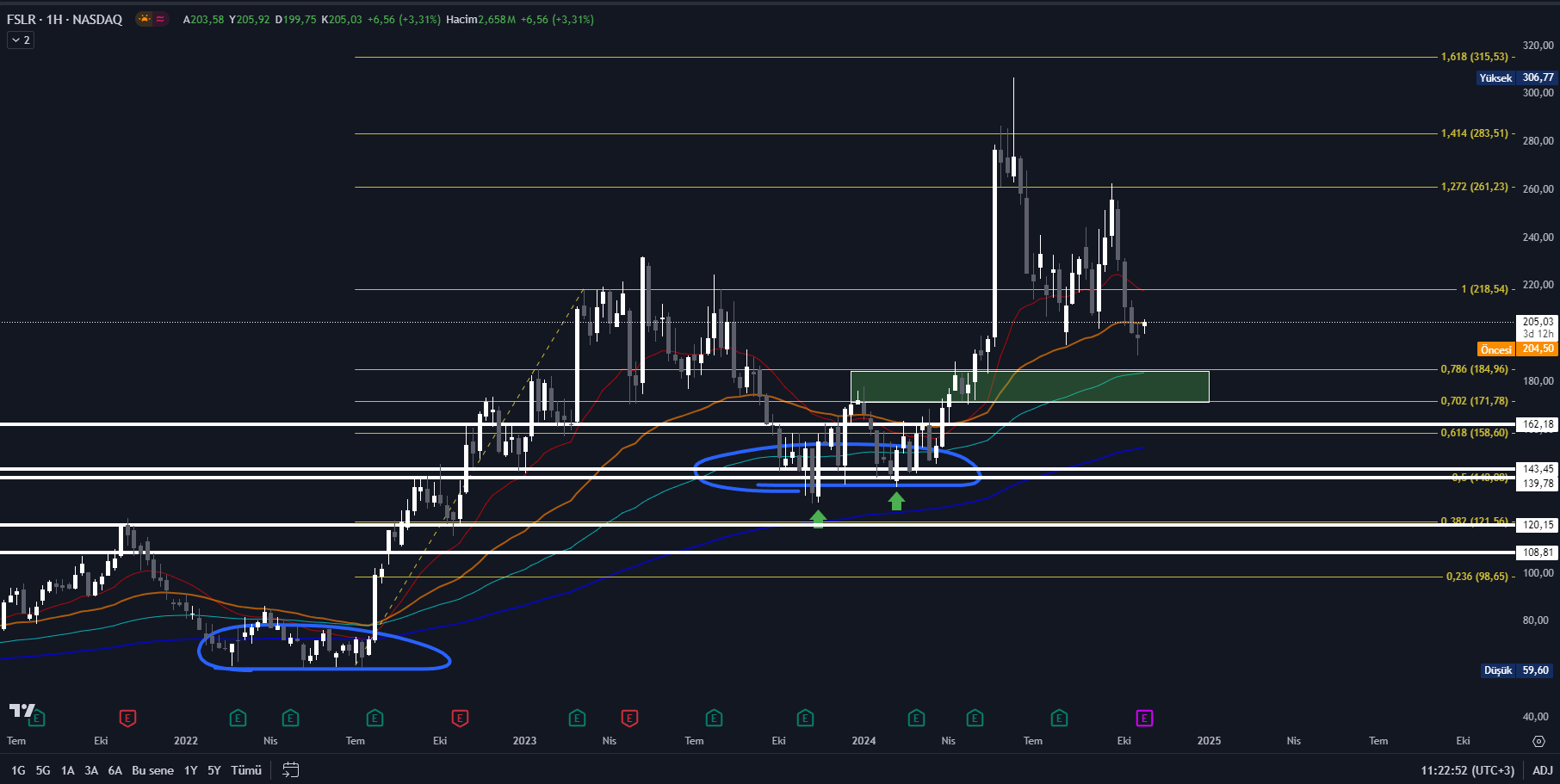Image resolution: width=1560 pixels, height=784 pixels.
Task: Click the Öncesi 204,50 price label
Action: click(1518, 349)
